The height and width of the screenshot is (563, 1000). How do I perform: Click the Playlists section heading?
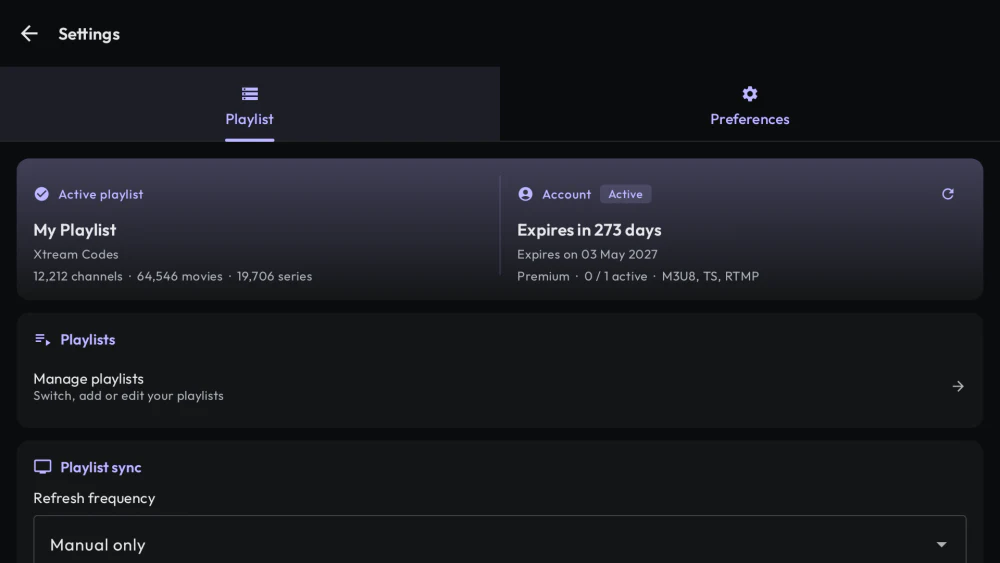click(88, 340)
